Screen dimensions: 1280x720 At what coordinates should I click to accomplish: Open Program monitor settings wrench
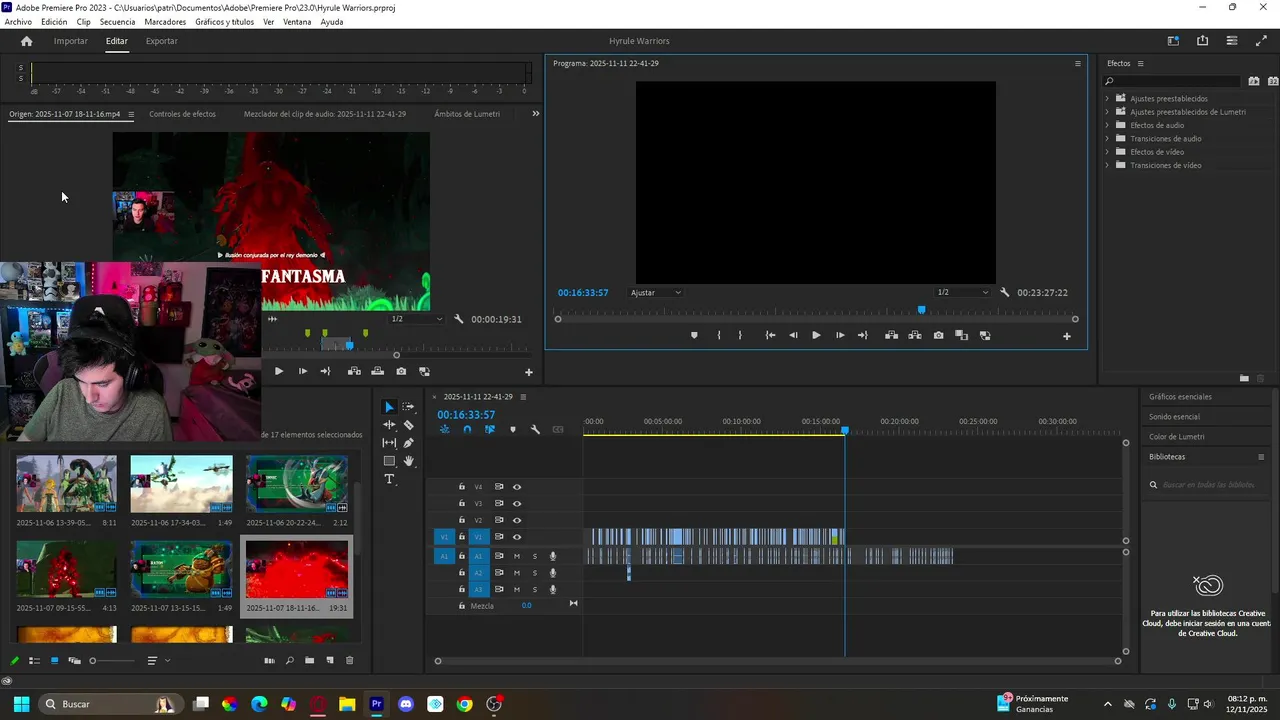[1004, 293]
